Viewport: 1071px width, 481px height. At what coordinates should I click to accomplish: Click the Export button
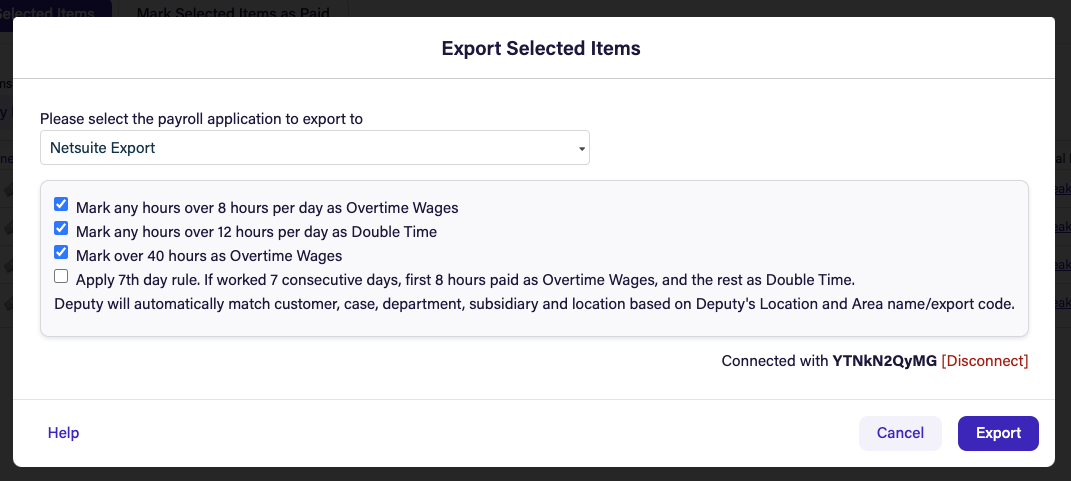tap(998, 433)
